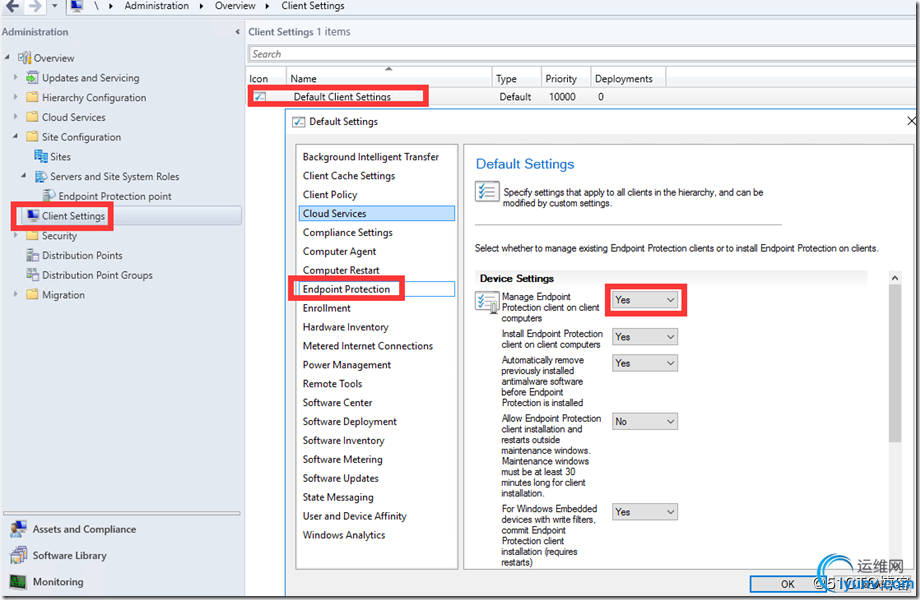This screenshot has width=920, height=600.
Task: Expand the Updates and Servicing node
Action: 16,77
